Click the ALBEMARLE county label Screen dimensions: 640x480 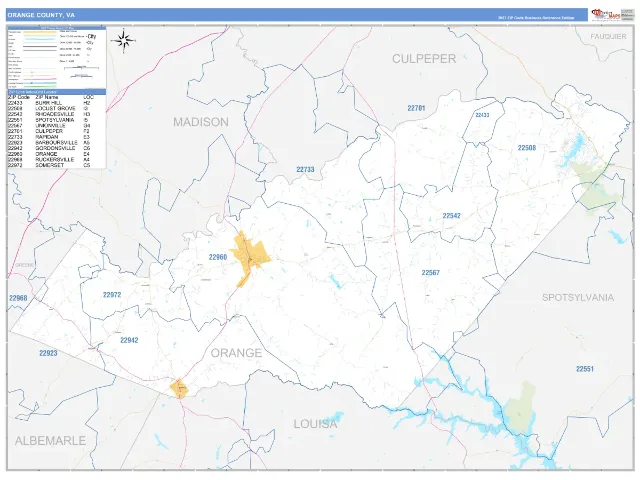(x=50, y=440)
